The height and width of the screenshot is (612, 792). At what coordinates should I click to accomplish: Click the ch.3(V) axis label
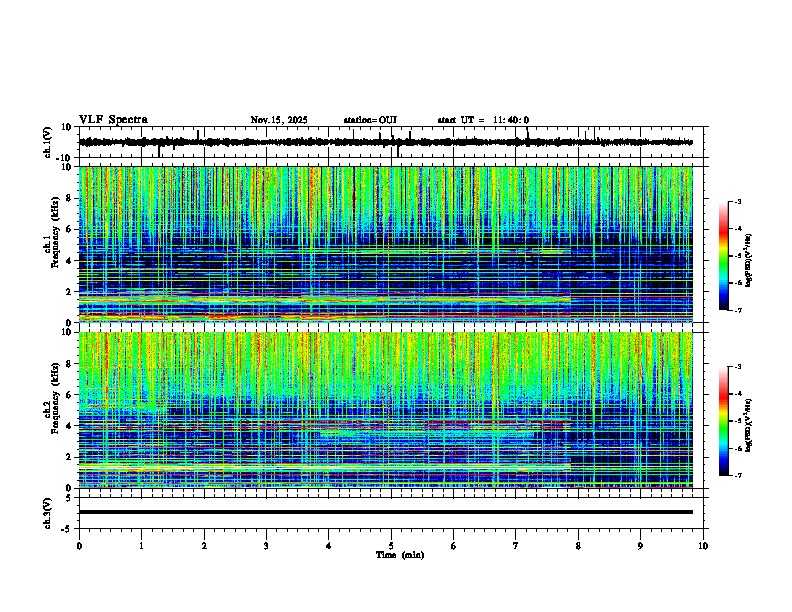pos(47,513)
